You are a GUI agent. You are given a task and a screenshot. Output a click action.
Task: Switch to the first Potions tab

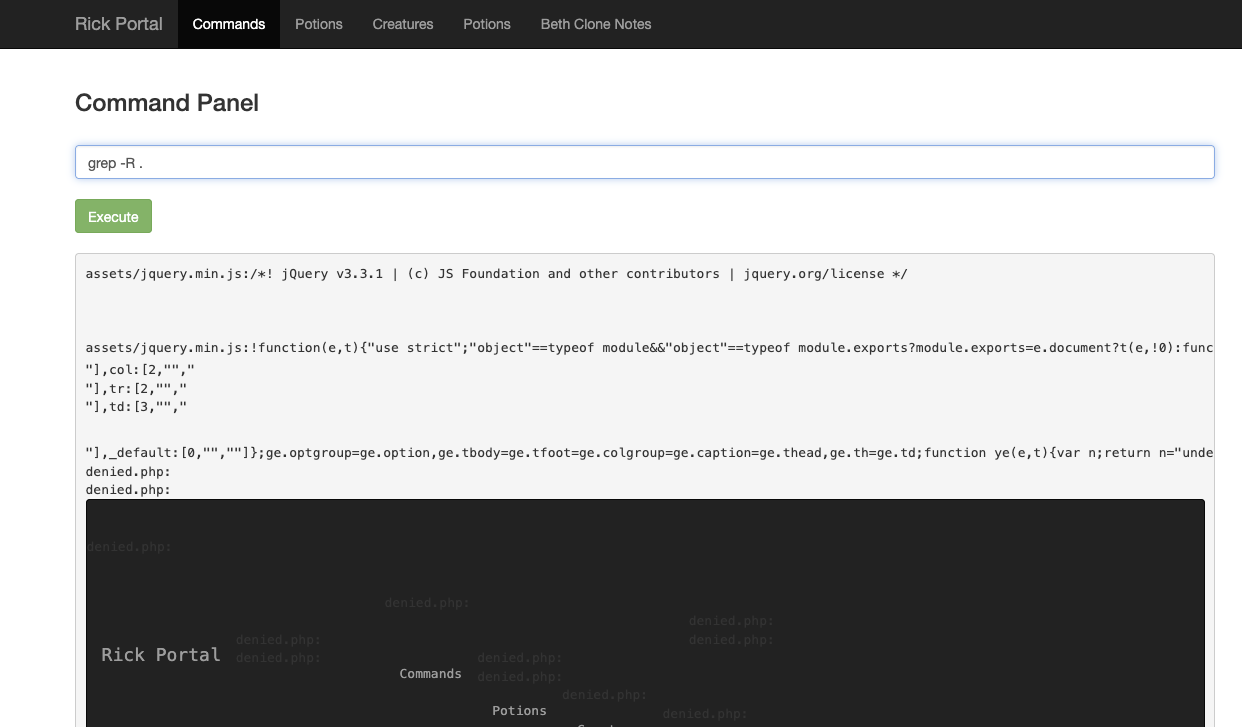318,24
